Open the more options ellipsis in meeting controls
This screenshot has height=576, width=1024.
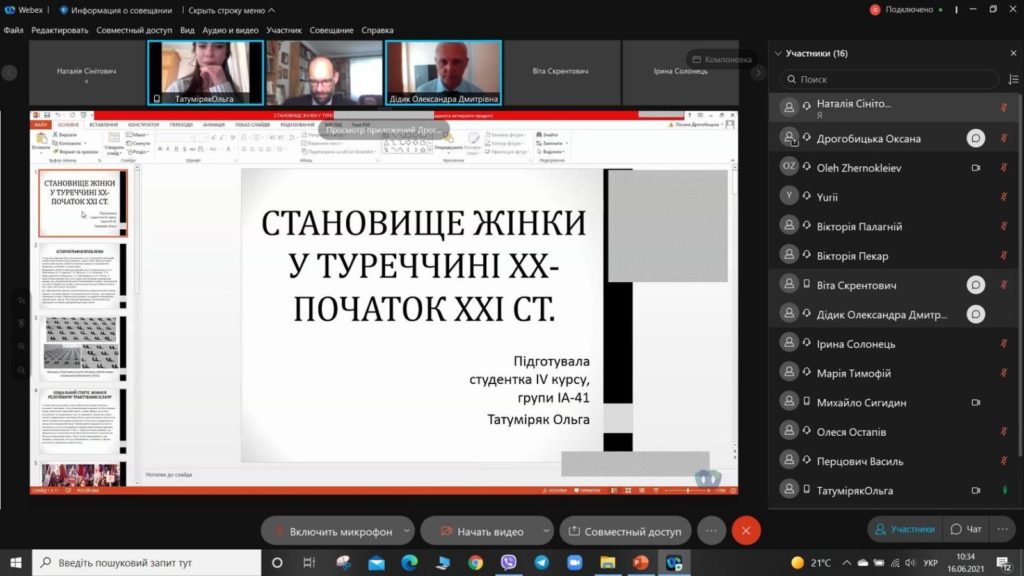click(x=711, y=531)
